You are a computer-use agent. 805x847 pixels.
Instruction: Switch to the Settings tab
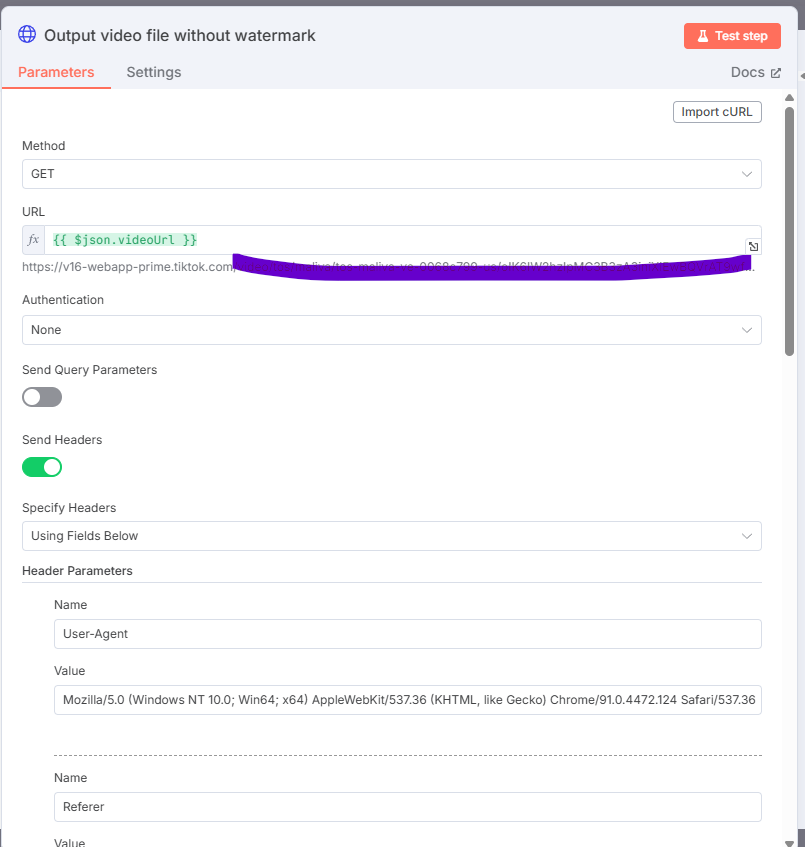click(154, 72)
